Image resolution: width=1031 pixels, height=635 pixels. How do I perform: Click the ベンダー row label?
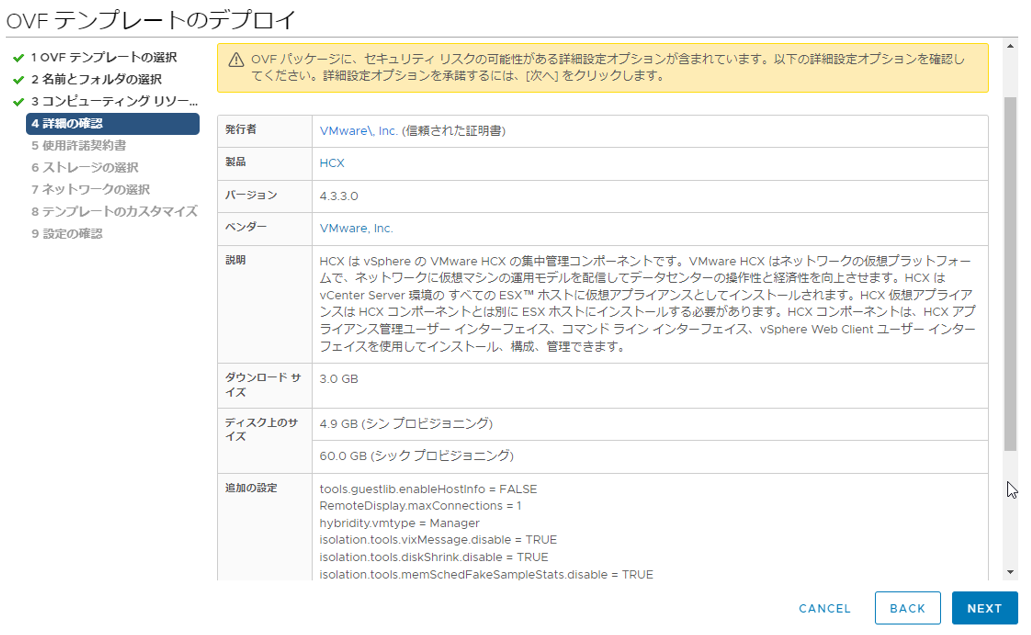click(x=246, y=227)
